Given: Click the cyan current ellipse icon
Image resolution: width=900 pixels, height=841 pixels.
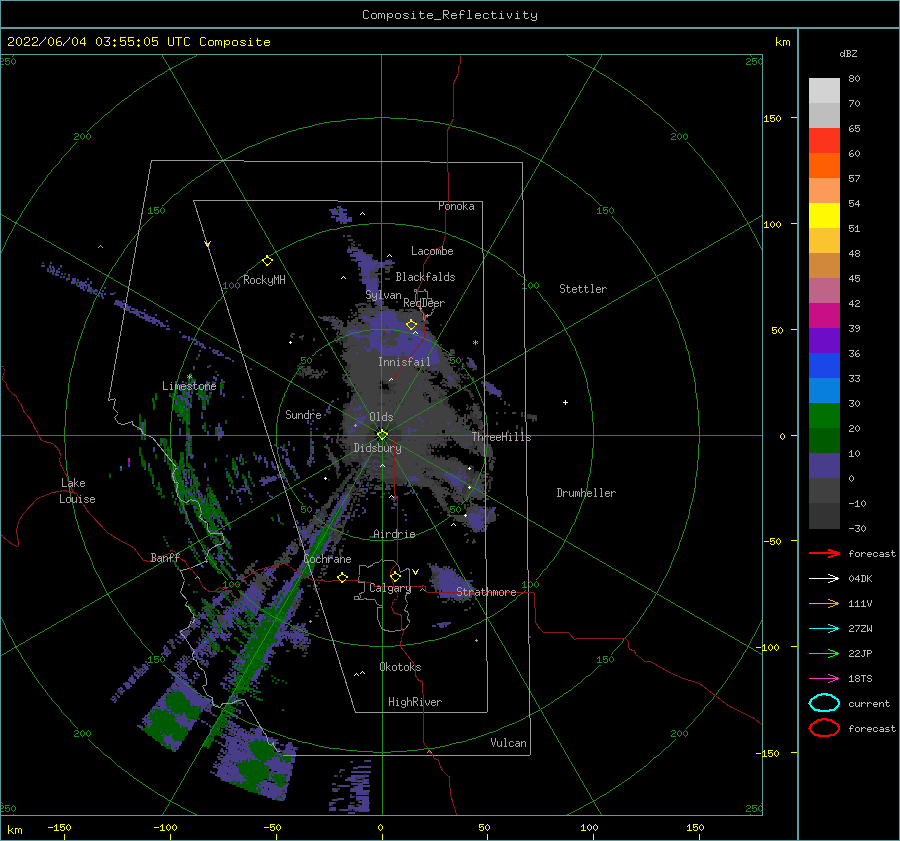Looking at the screenshot, I should [824, 703].
